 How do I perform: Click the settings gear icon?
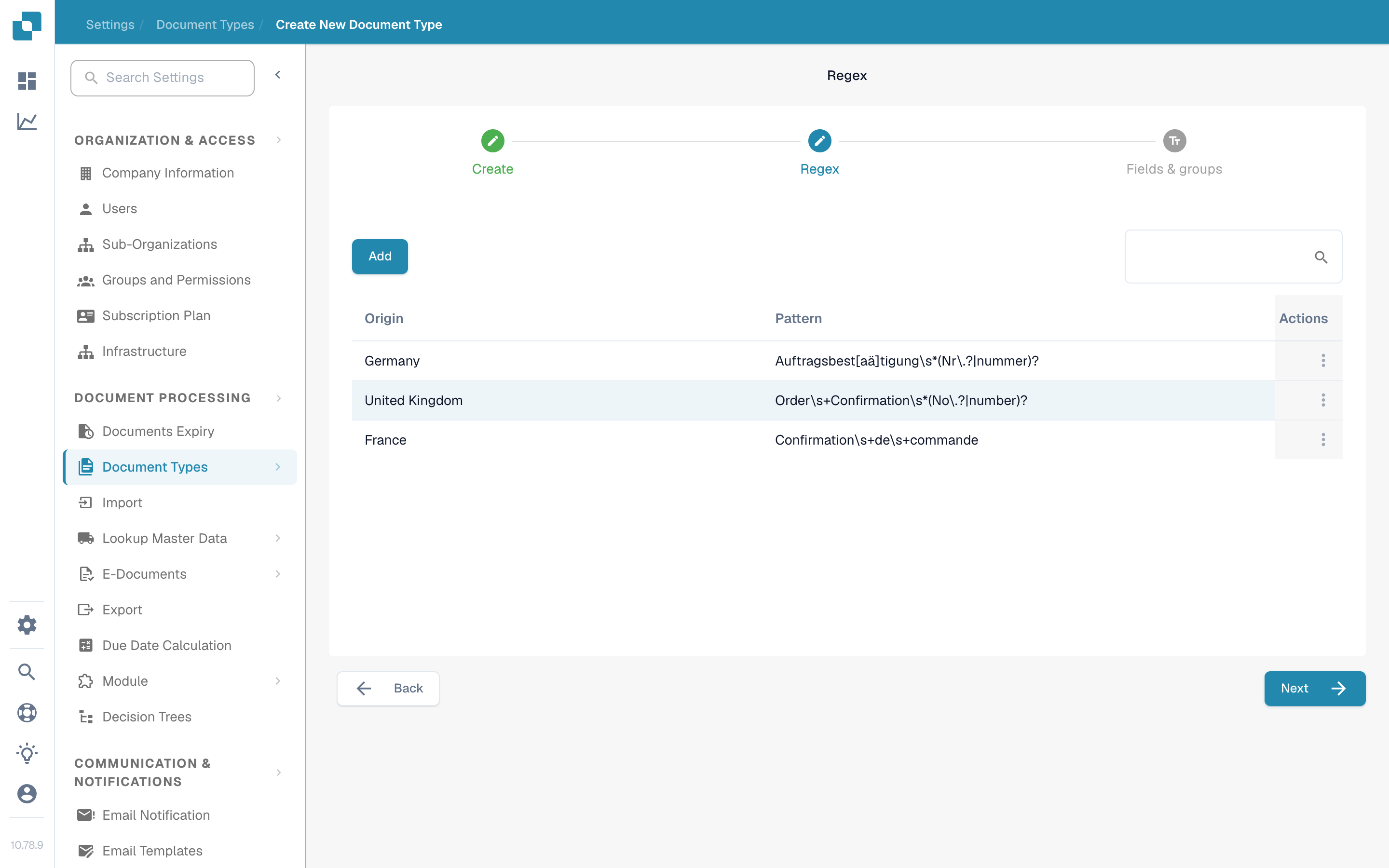27,624
